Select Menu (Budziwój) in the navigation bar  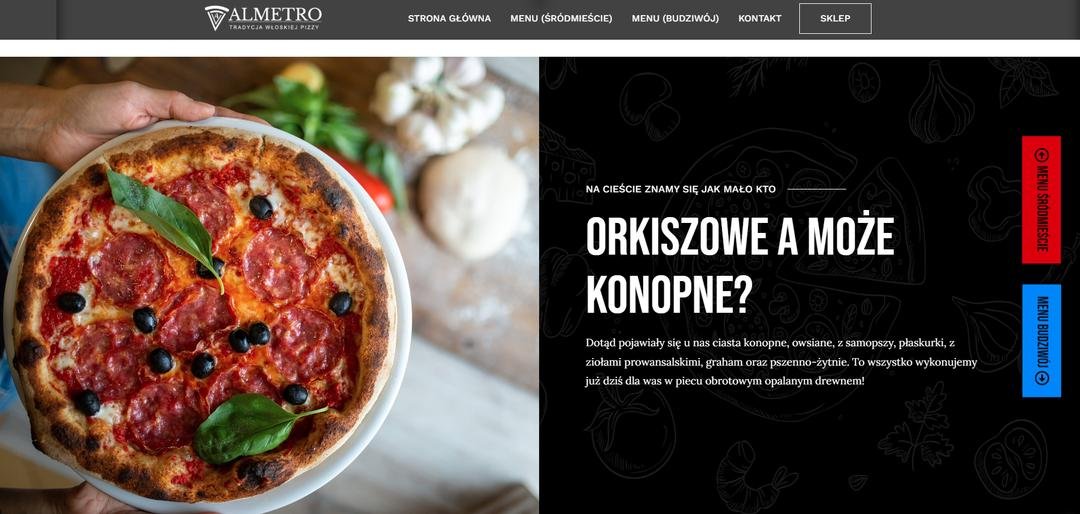[x=675, y=19]
